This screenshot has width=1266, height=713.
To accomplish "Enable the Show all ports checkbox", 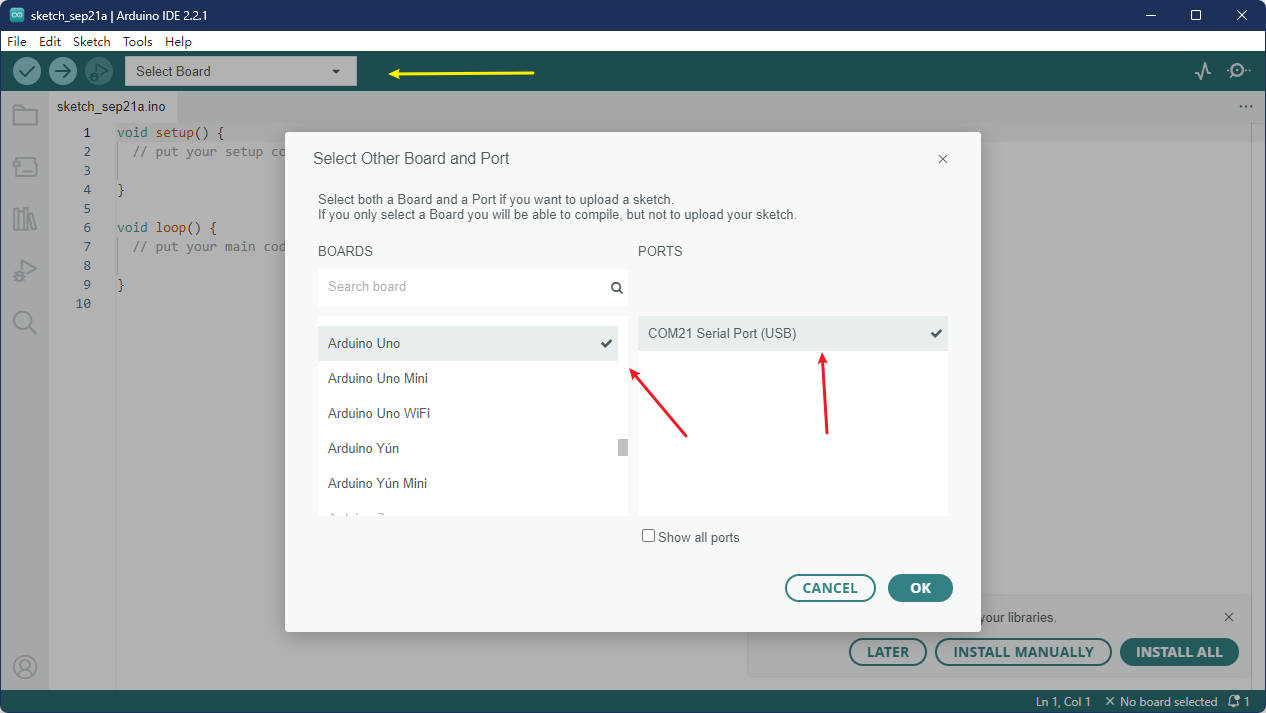I will point(648,536).
